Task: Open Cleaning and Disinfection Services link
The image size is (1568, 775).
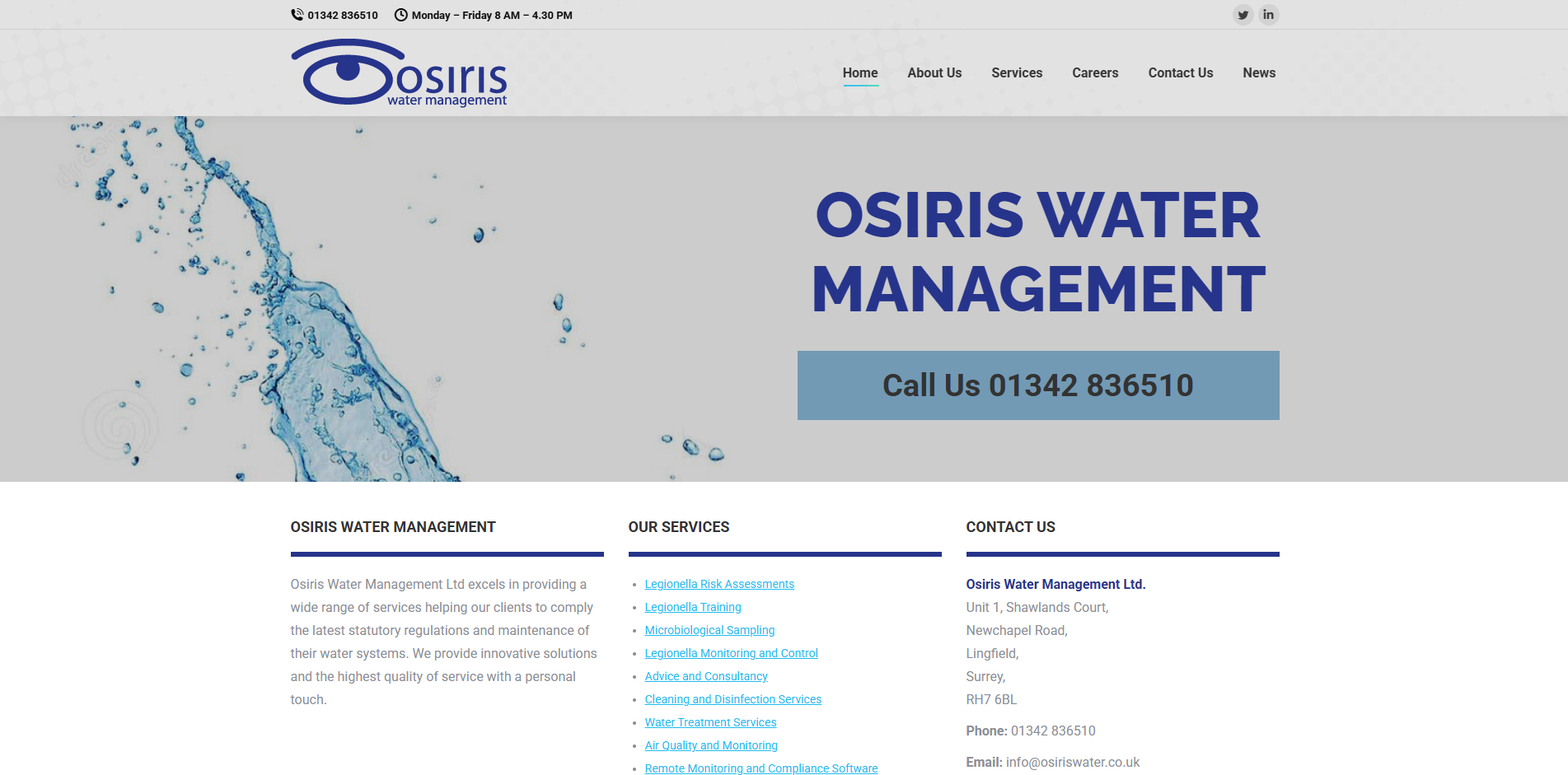Action: coord(733,699)
